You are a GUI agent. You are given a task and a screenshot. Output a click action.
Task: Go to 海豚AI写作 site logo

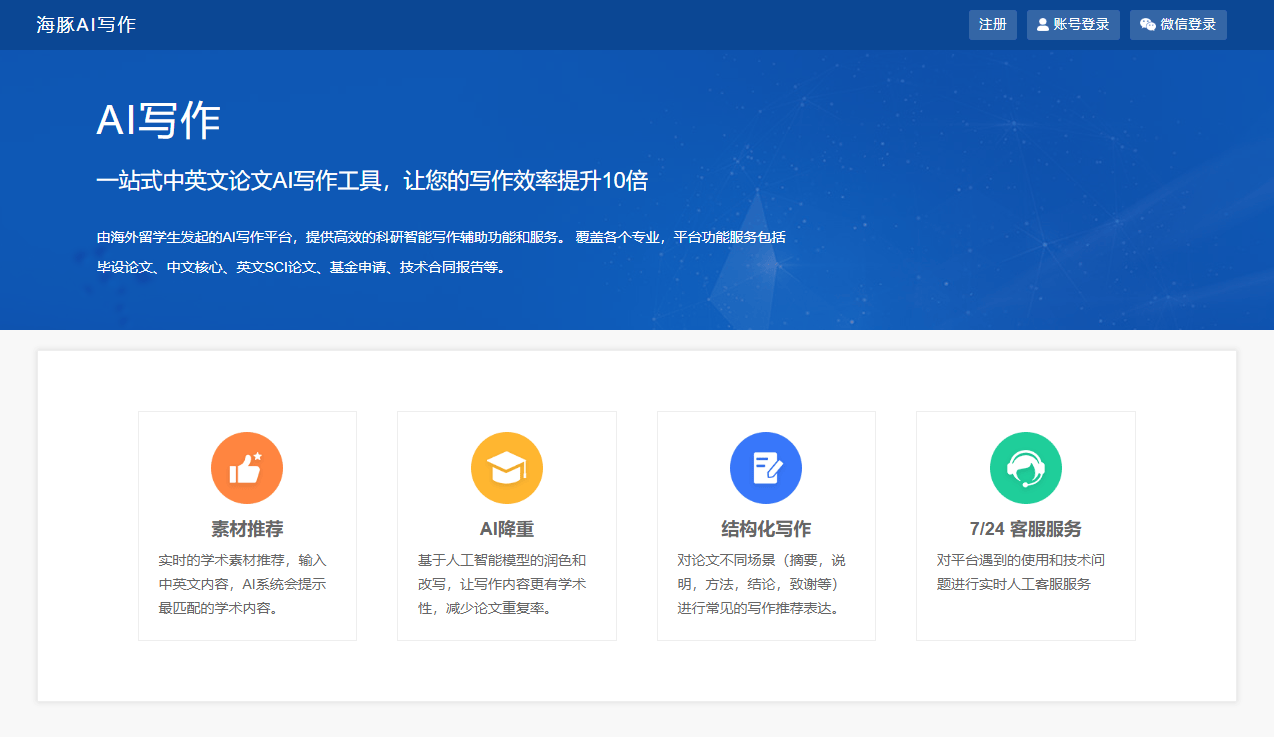click(x=86, y=25)
